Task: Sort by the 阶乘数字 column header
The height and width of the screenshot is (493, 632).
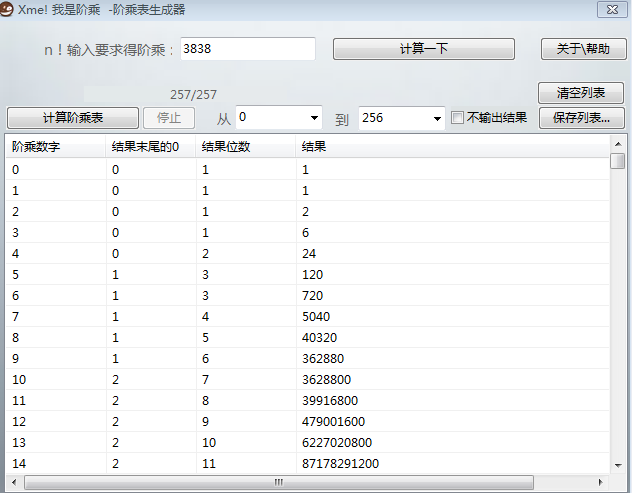Action: (x=56, y=146)
